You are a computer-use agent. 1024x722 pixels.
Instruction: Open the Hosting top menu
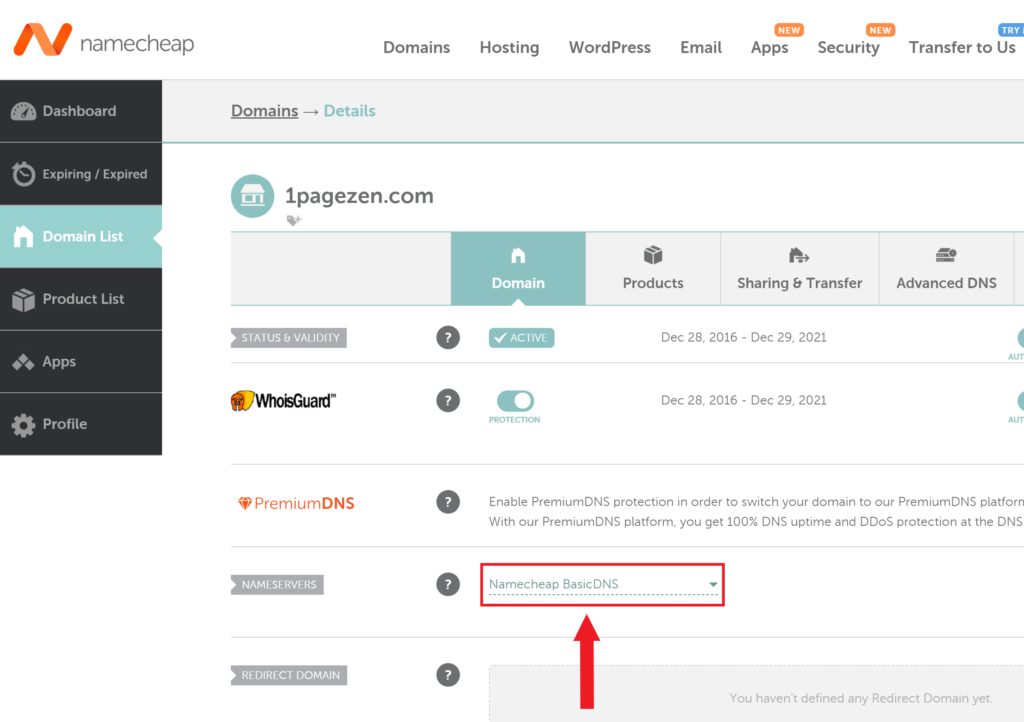pyautogui.click(x=509, y=48)
